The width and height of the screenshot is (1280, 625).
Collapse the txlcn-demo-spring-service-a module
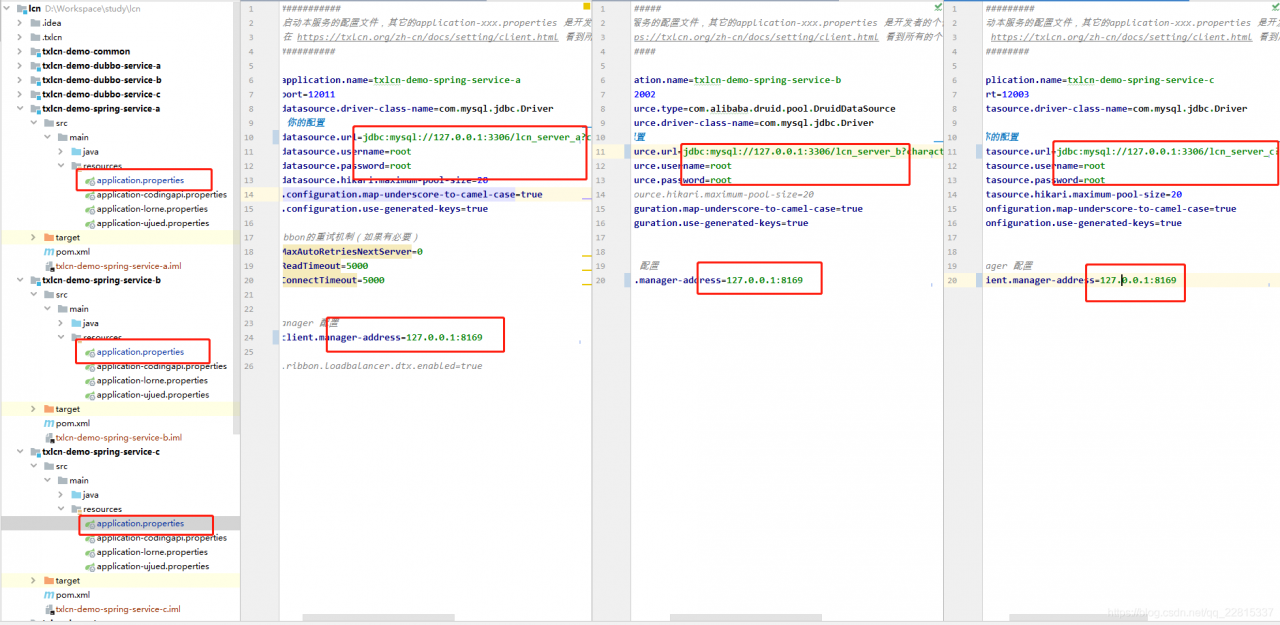(20, 109)
